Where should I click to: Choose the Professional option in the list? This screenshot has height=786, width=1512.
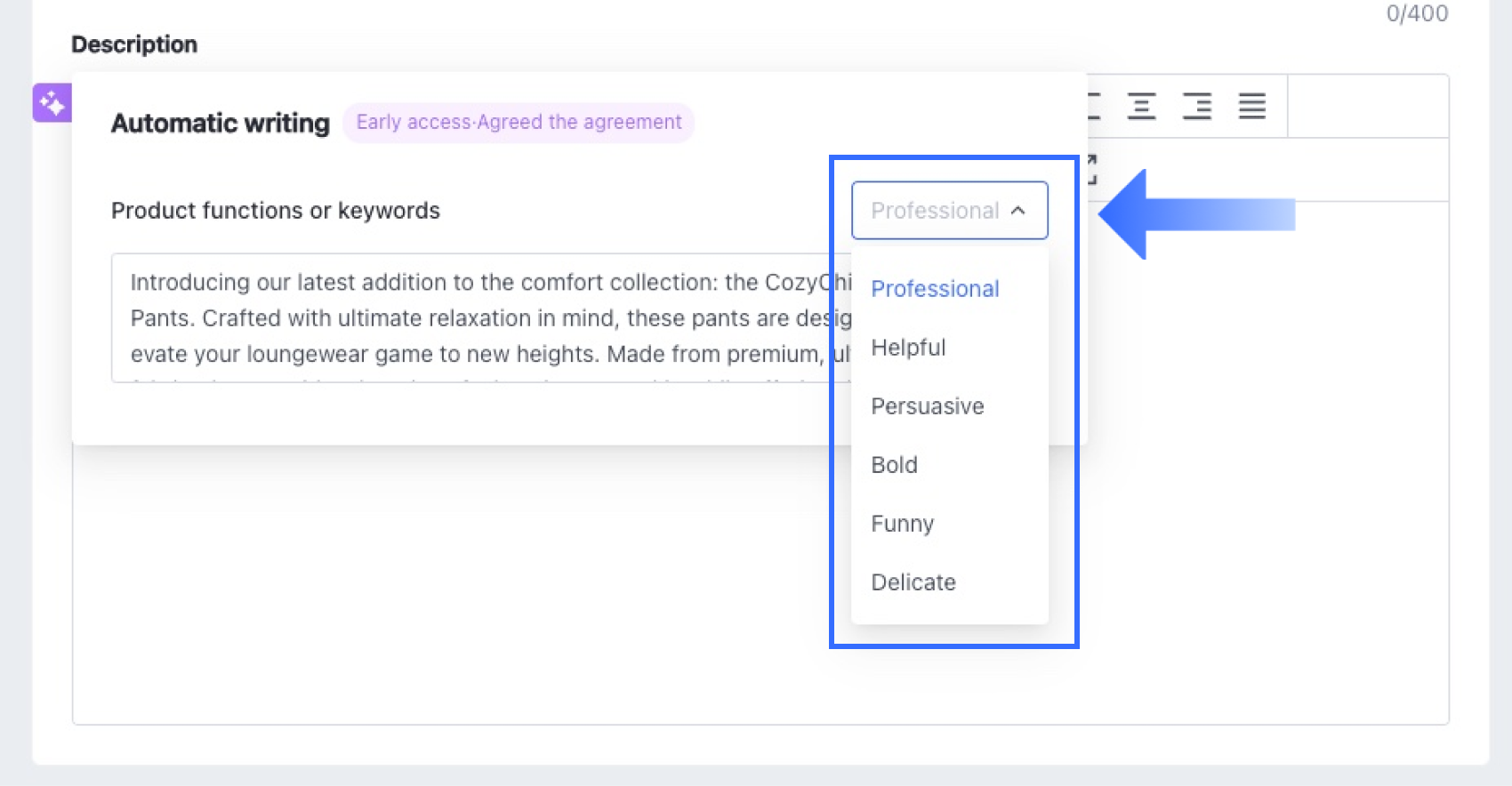935,289
